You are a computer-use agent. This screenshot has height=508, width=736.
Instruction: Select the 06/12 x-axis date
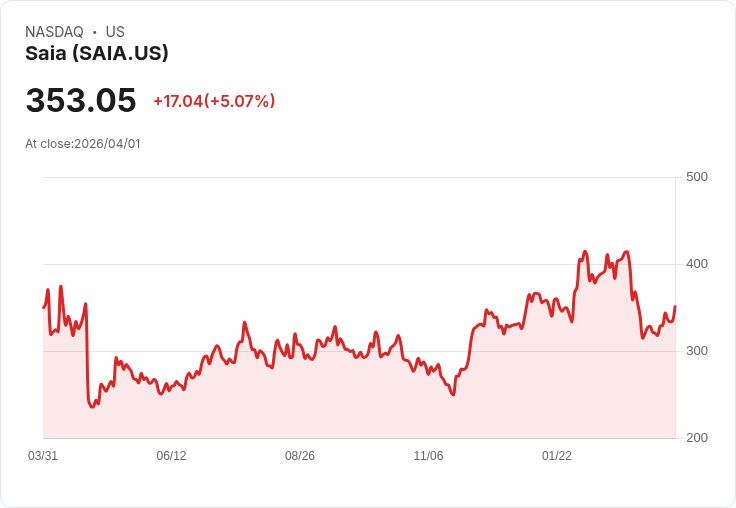[x=171, y=456]
